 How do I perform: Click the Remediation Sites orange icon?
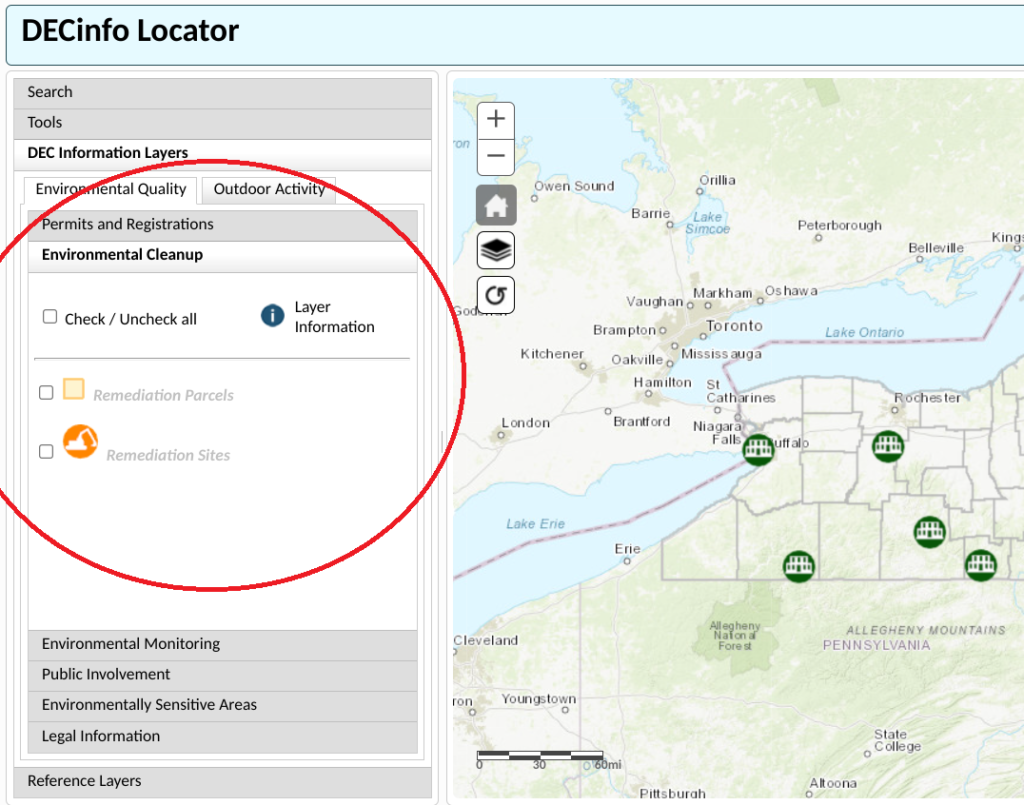coord(80,442)
